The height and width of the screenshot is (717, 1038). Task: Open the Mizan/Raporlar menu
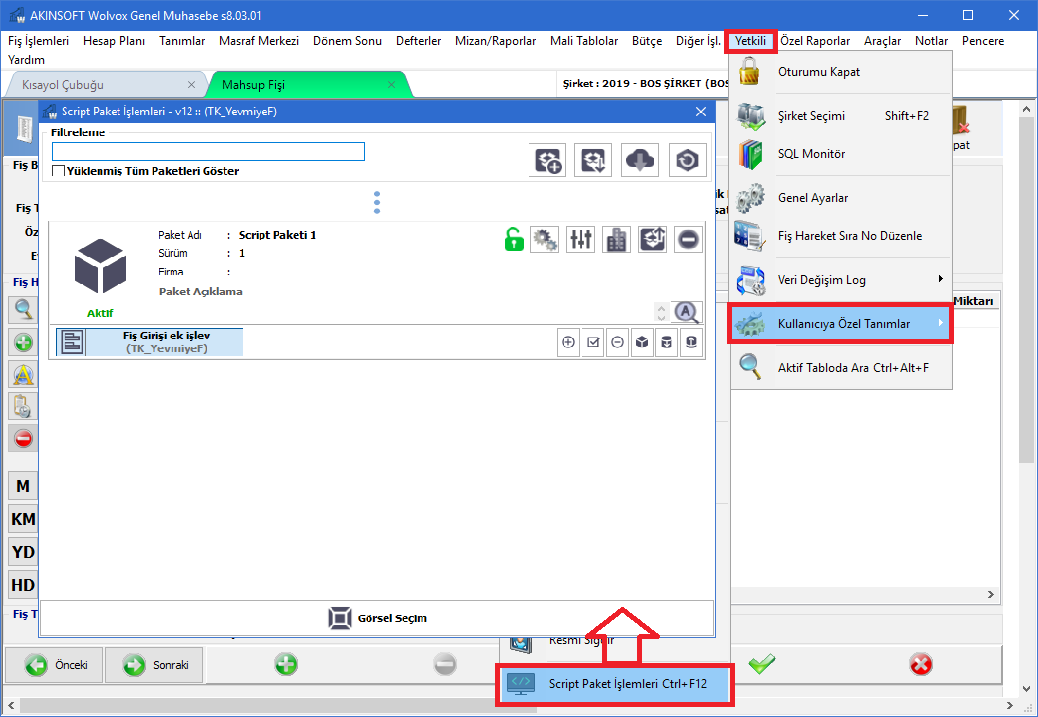[495, 41]
